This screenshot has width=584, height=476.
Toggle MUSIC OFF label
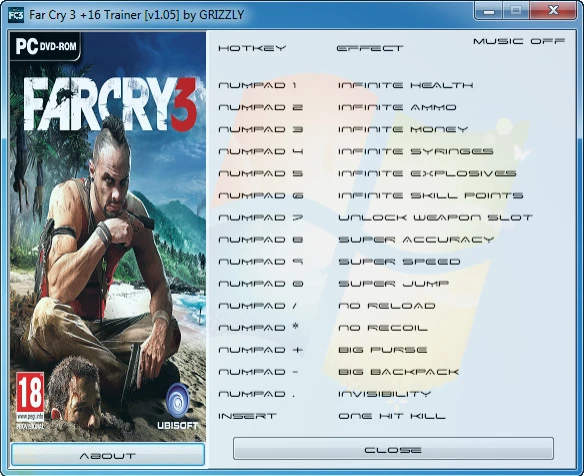click(519, 41)
